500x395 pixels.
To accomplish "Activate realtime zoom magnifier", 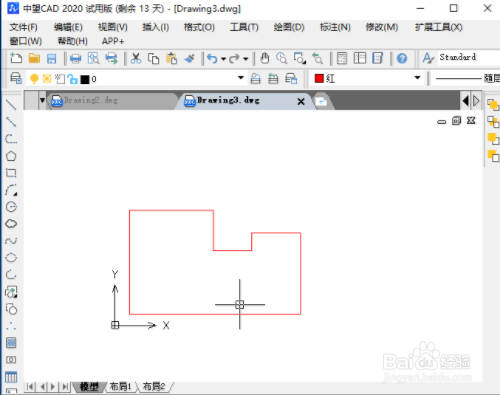I will click(x=282, y=58).
